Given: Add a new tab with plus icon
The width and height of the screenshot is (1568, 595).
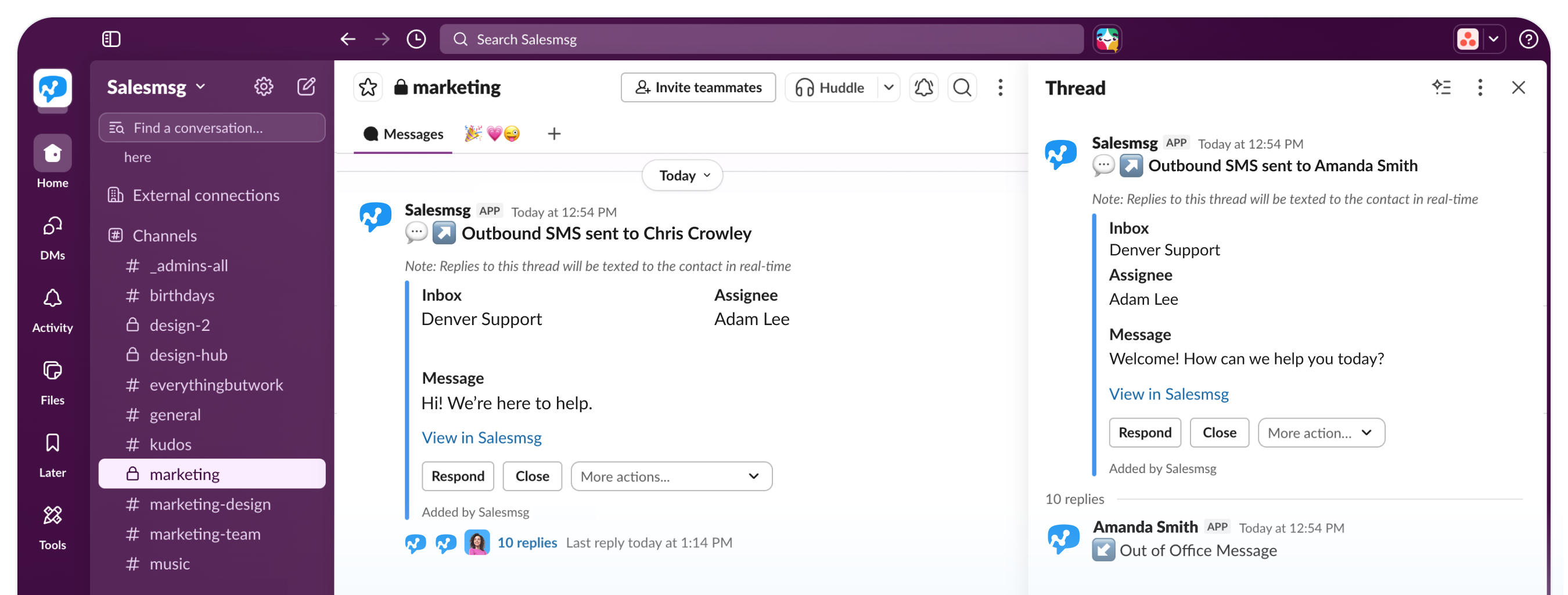Looking at the screenshot, I should click(x=554, y=134).
